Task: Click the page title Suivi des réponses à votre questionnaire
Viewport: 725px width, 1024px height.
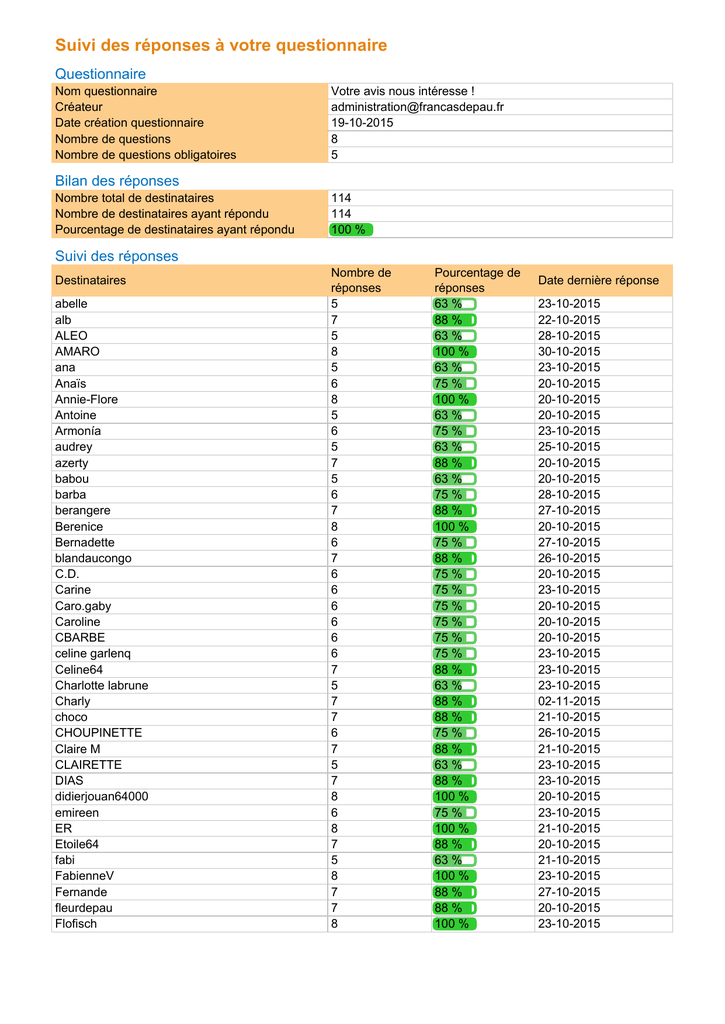Action: click(x=221, y=45)
